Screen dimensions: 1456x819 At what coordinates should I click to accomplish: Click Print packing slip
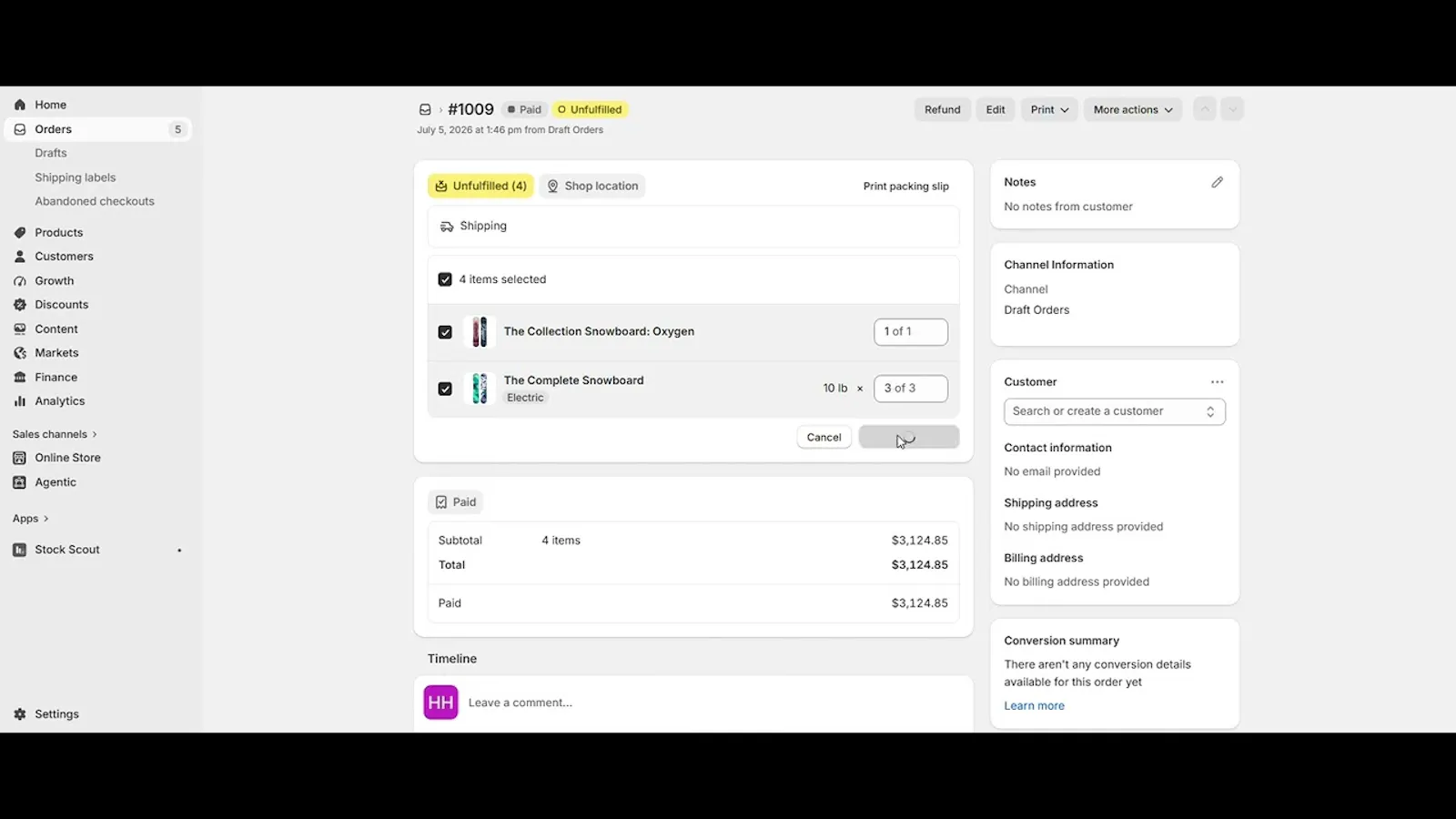click(x=906, y=187)
